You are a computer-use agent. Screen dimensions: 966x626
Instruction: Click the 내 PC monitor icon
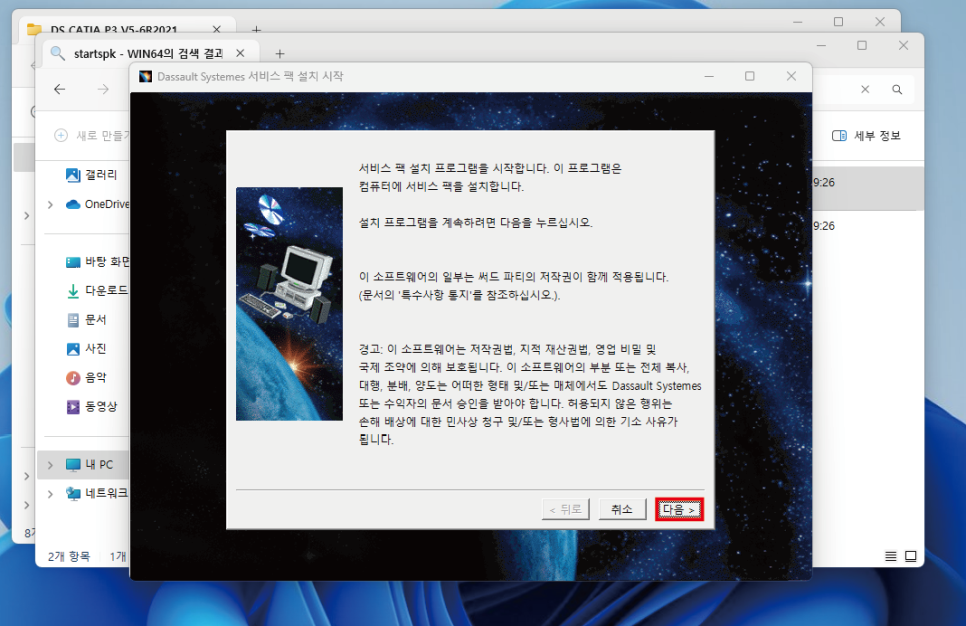point(73,465)
